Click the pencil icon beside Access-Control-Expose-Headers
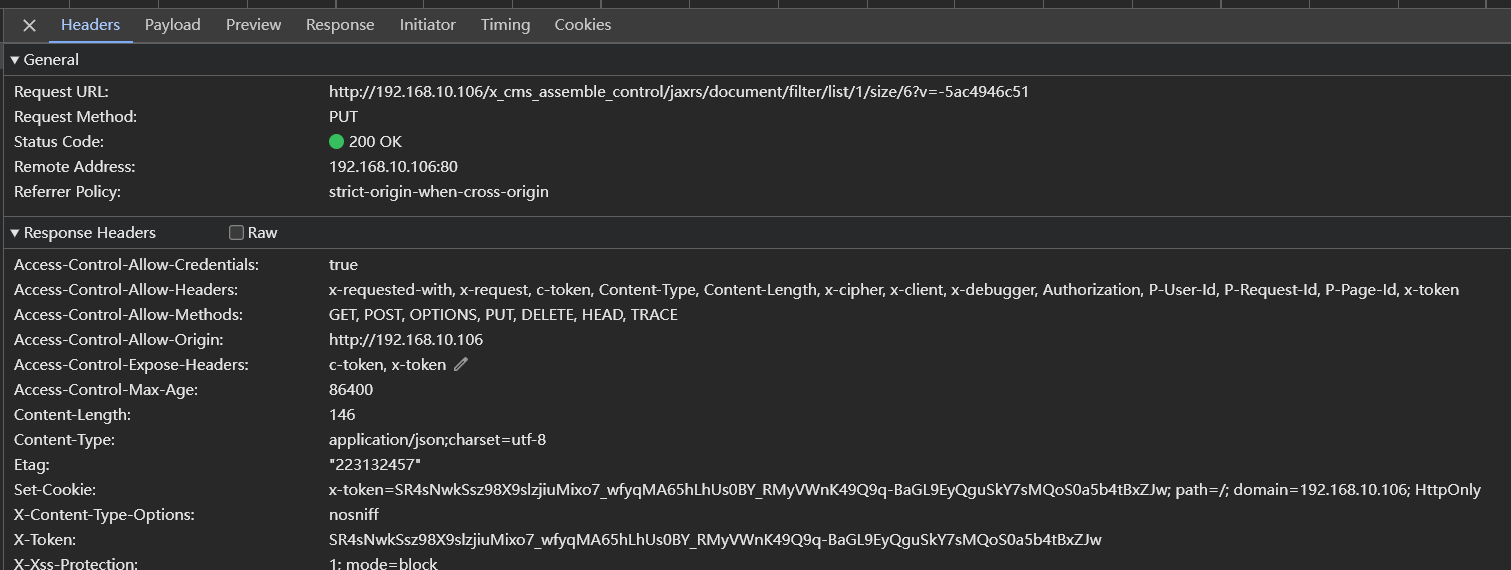Image resolution: width=1511 pixels, height=570 pixels. pos(461,365)
